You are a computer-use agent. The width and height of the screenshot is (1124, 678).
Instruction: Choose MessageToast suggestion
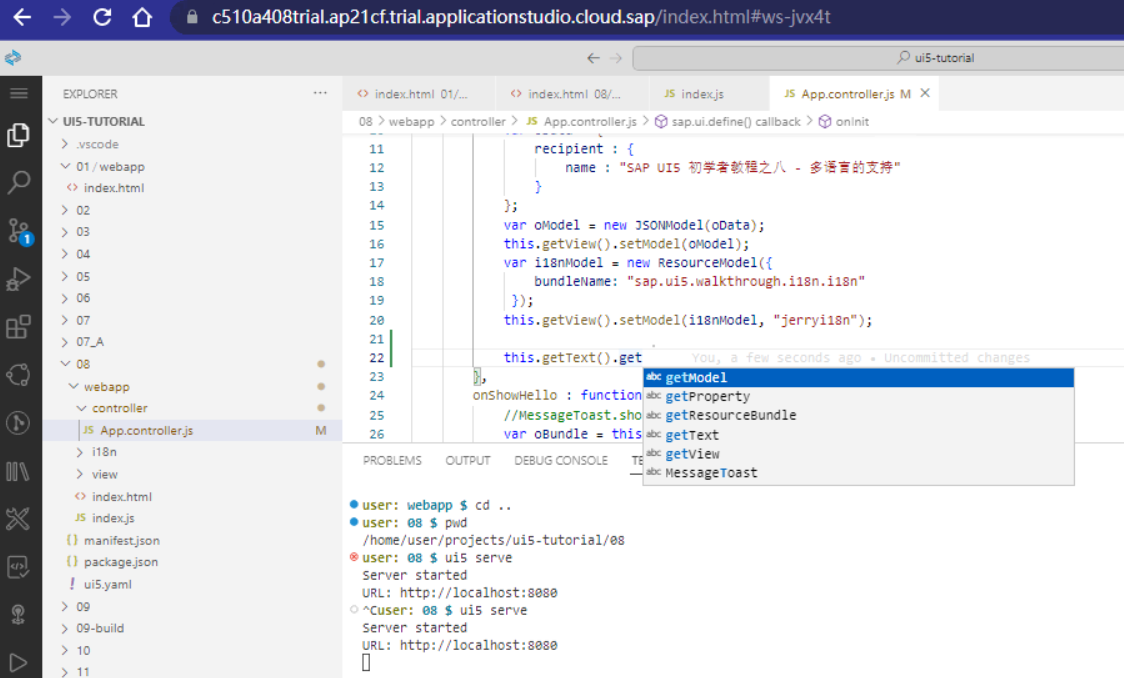click(858, 473)
